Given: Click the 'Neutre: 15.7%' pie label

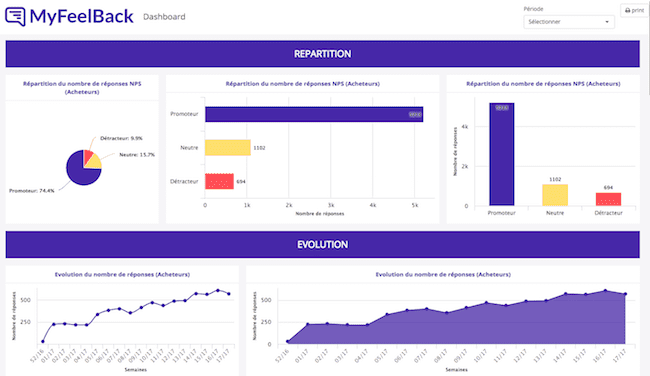Looking at the screenshot, I should [137, 155].
